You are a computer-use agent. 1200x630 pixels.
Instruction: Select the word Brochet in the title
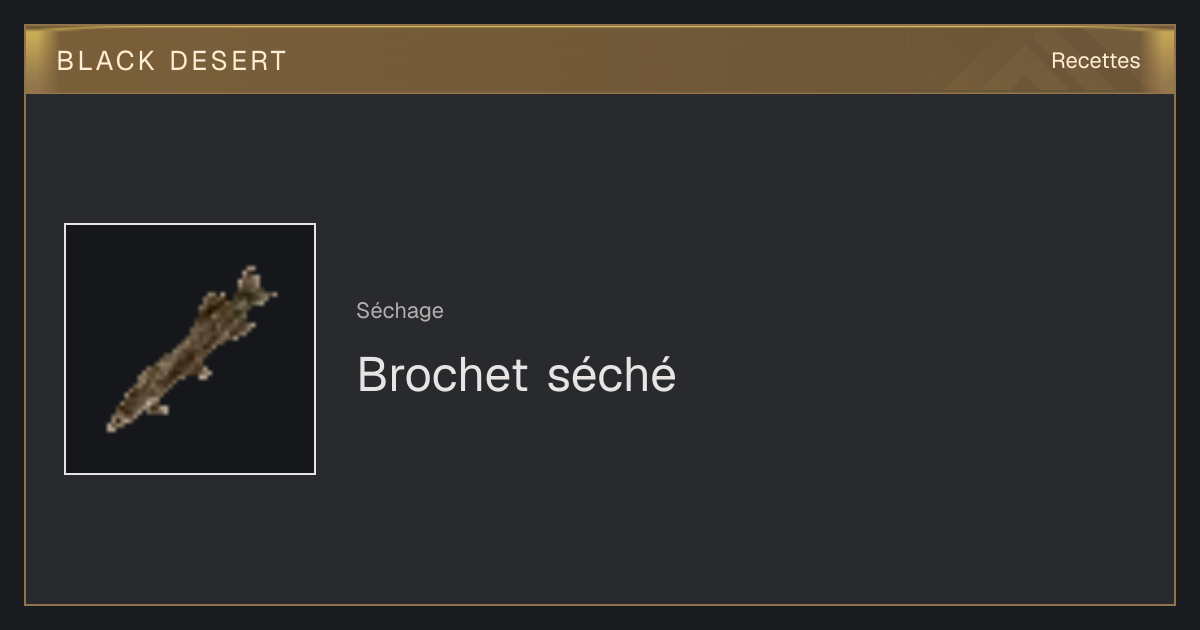coord(442,375)
